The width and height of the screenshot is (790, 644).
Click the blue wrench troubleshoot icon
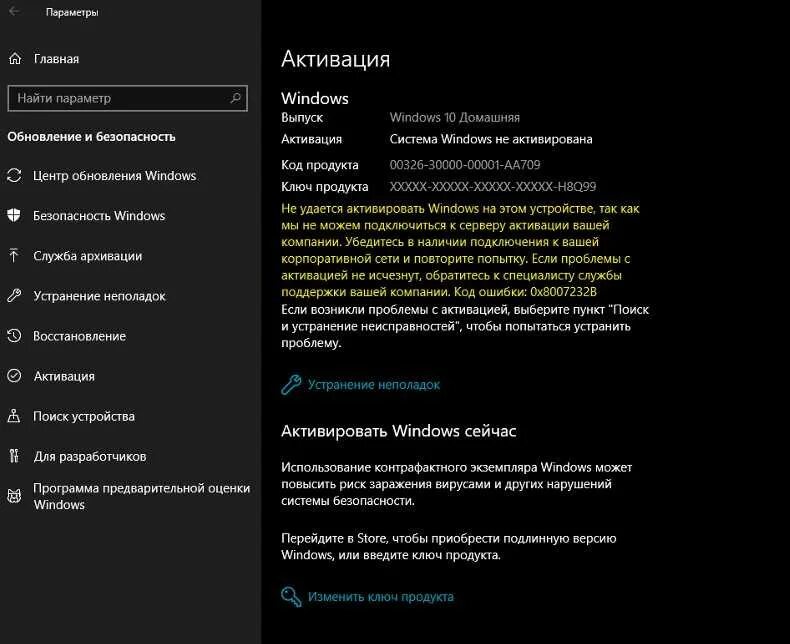click(291, 384)
